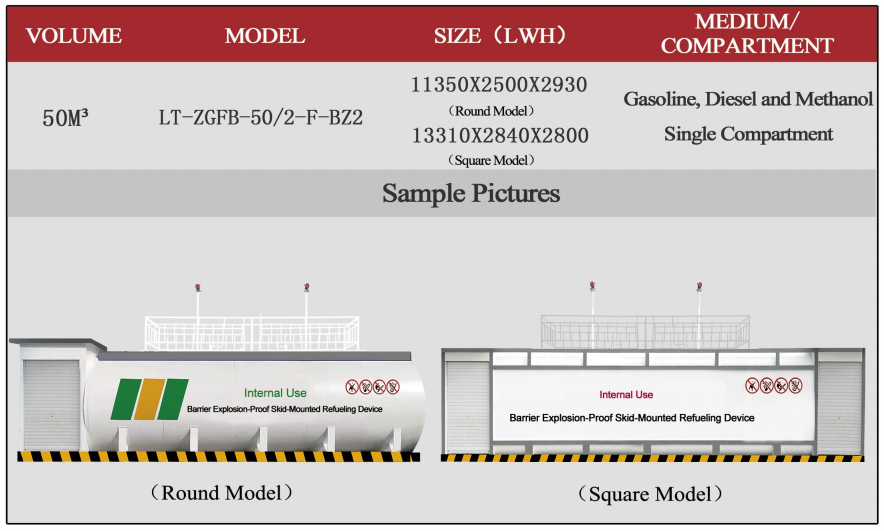Click the right shutter door on square model
Viewport: 884px width, 531px height.
[840, 407]
